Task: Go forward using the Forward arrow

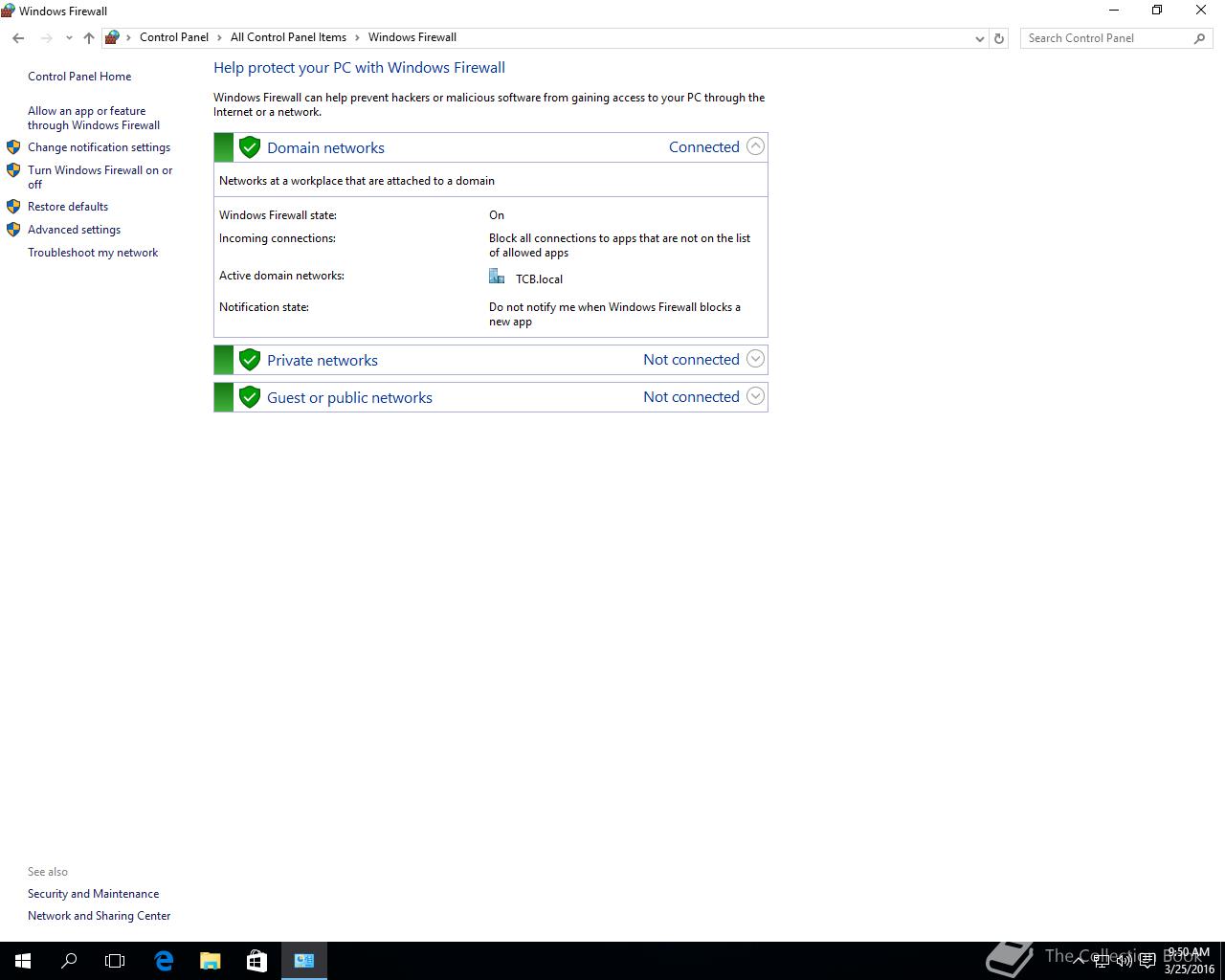Action: coord(46,38)
